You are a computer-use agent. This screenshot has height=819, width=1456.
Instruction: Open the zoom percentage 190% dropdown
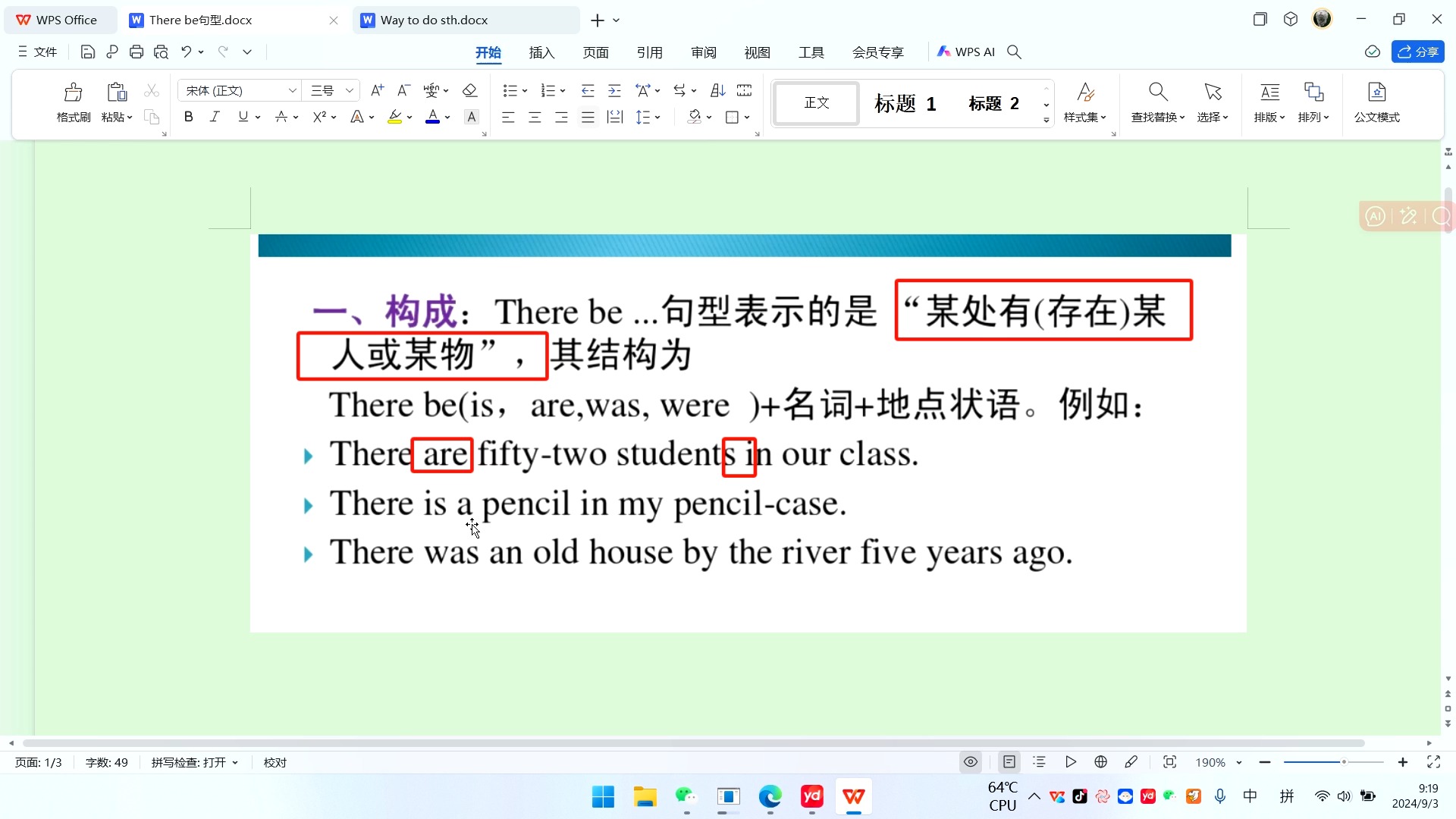1239,762
